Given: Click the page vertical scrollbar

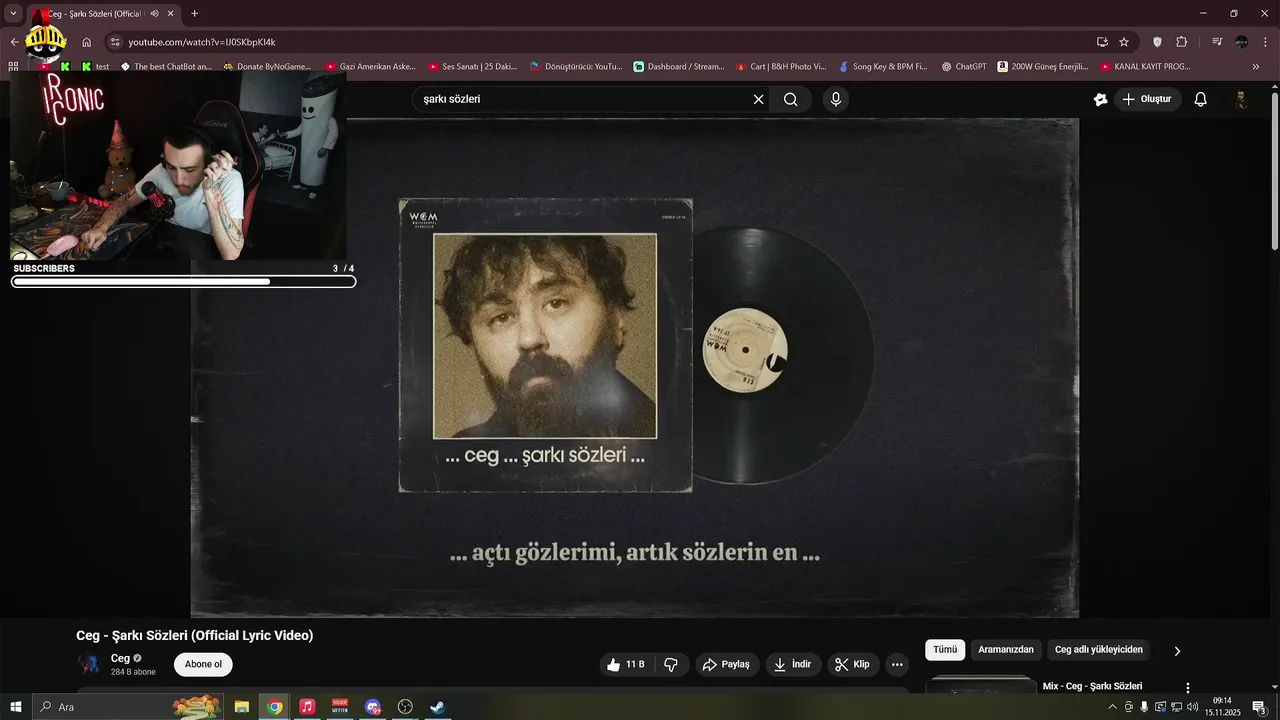Looking at the screenshot, I should 1274,170.
